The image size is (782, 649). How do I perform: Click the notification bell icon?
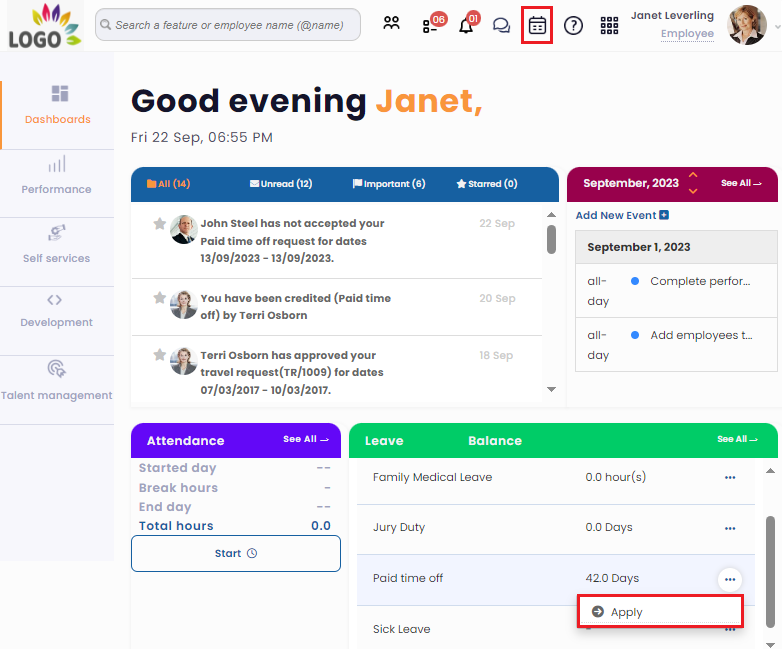pos(466,26)
